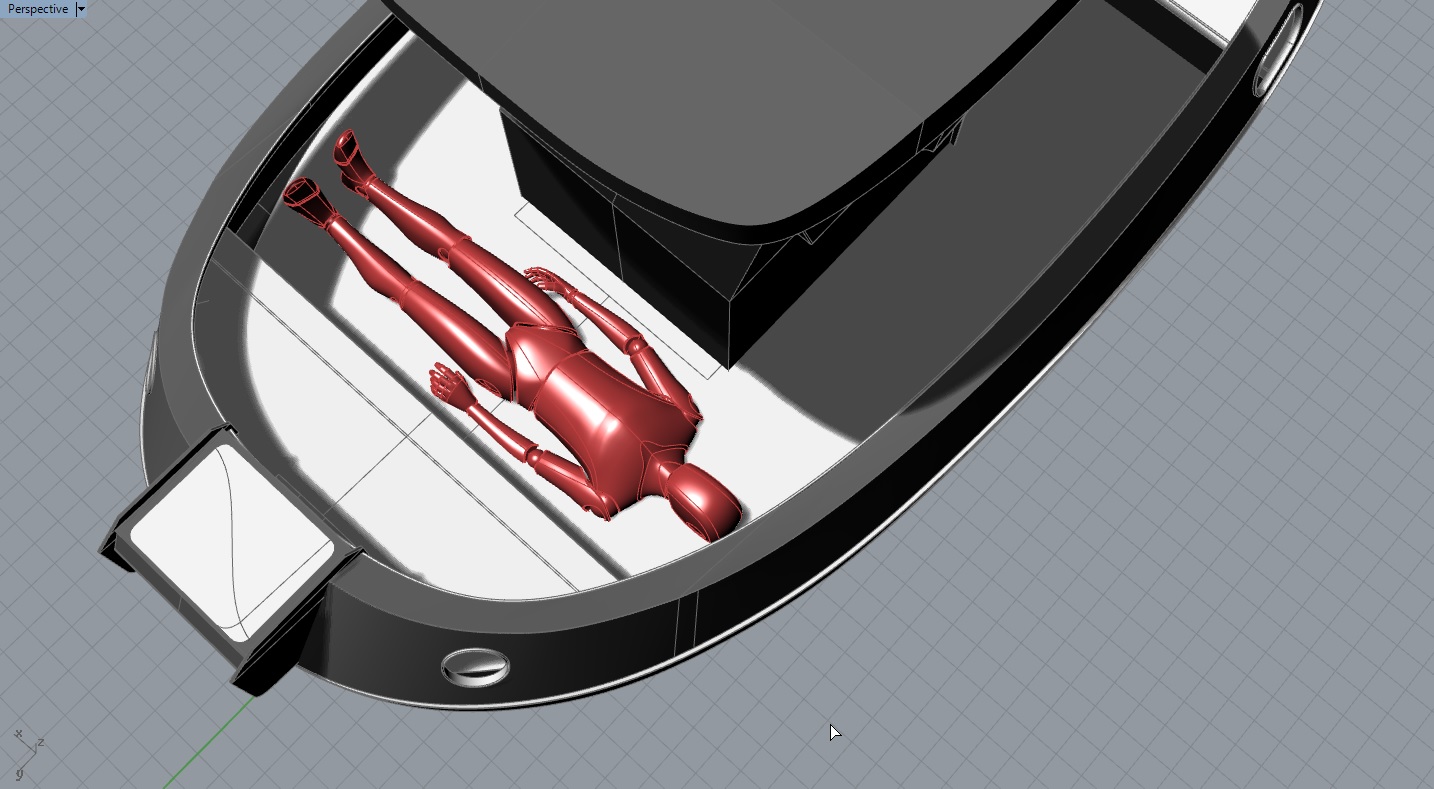Open the Perspective viewport dropdown arrow
This screenshot has height=789, width=1434.
pos(81,9)
